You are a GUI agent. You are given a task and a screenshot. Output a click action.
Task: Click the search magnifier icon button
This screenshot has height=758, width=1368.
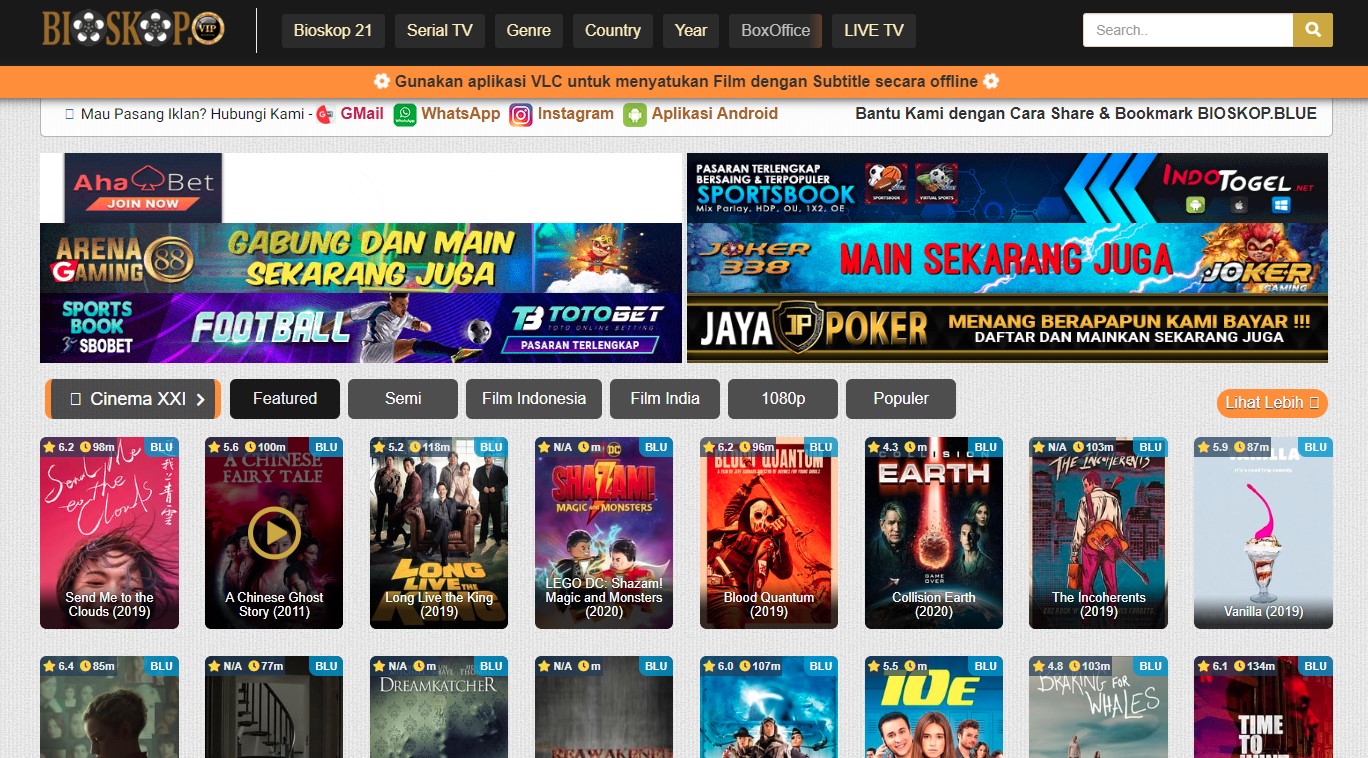1313,30
